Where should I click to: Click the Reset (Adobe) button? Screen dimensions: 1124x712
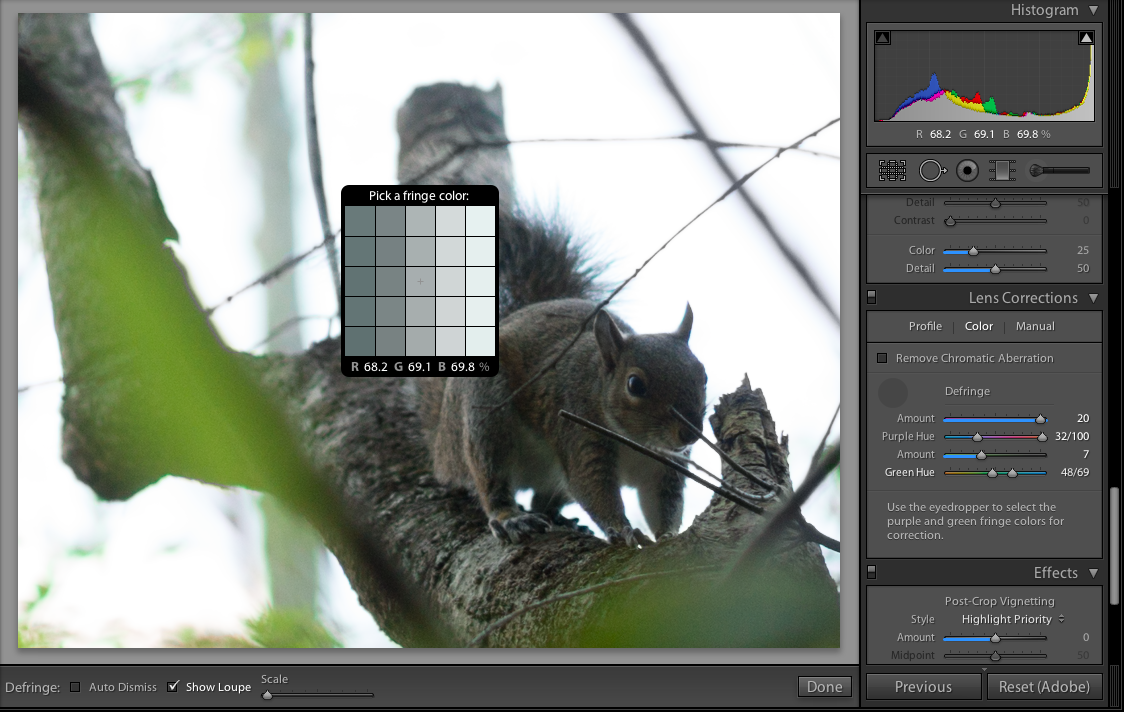[x=1043, y=687]
